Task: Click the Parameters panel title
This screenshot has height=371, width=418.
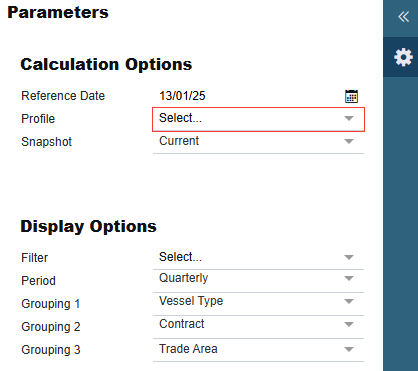Action: 58,13
